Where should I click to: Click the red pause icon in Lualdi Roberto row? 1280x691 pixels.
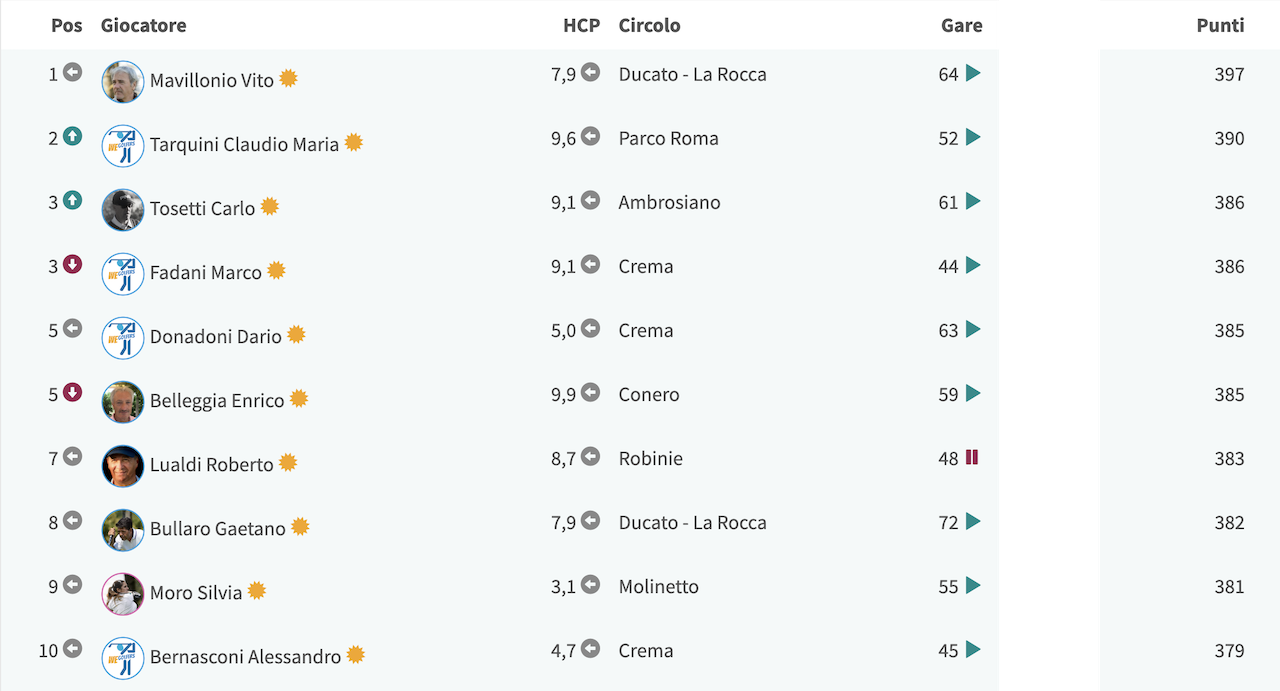[x=972, y=457]
